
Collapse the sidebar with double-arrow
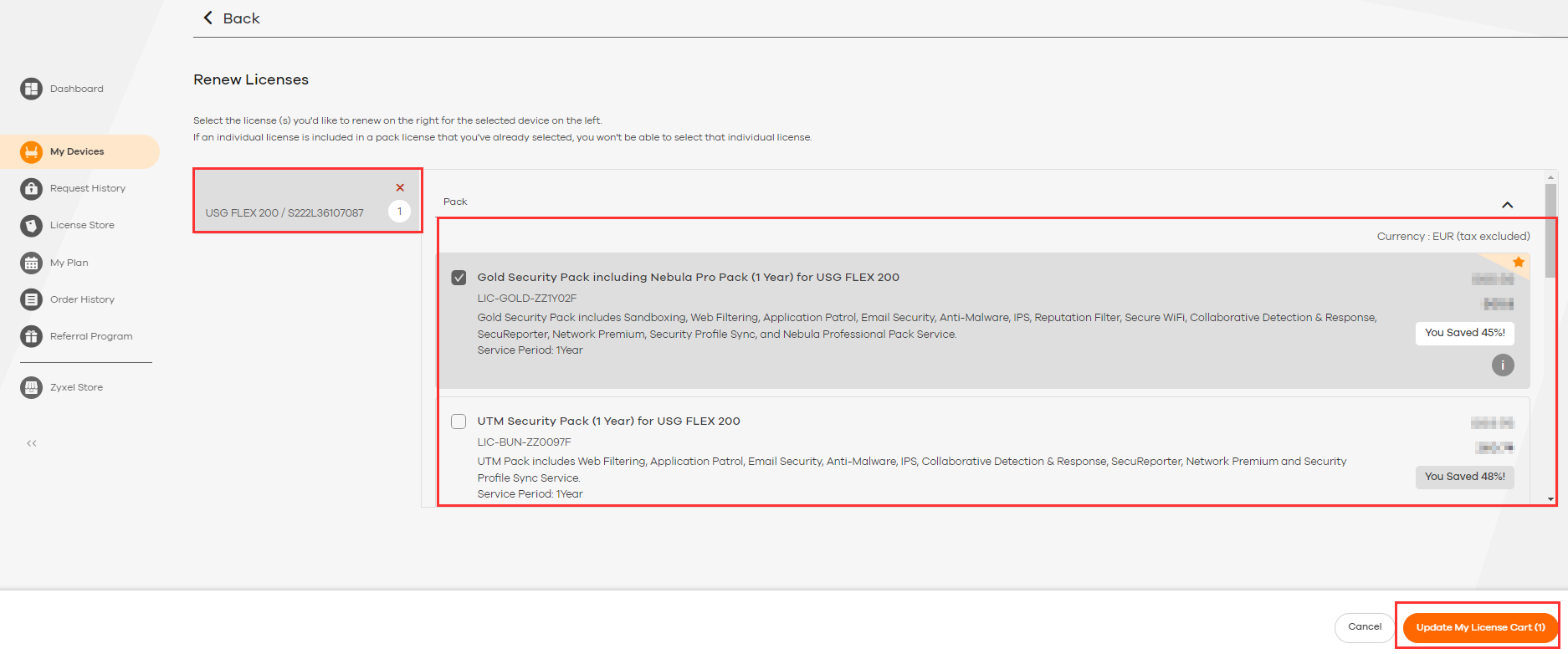pos(32,443)
